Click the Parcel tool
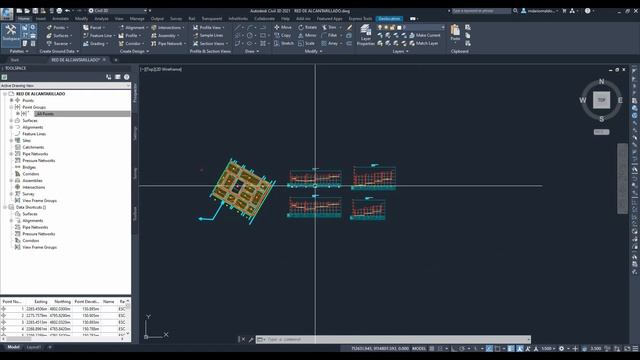This screenshot has height=360, width=640. point(93,27)
